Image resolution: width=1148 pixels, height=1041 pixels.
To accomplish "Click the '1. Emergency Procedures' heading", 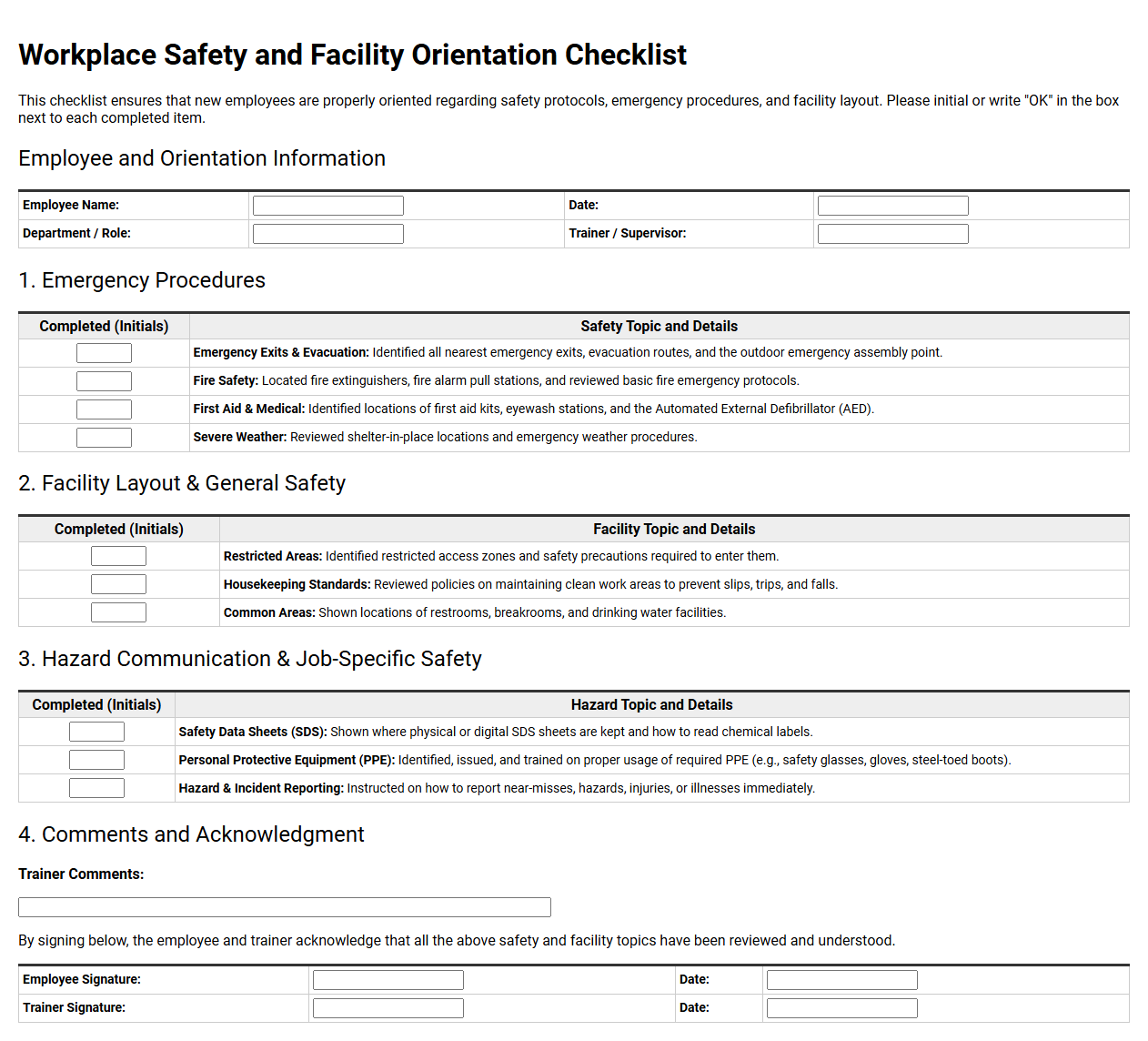I will pyautogui.click(x=142, y=280).
